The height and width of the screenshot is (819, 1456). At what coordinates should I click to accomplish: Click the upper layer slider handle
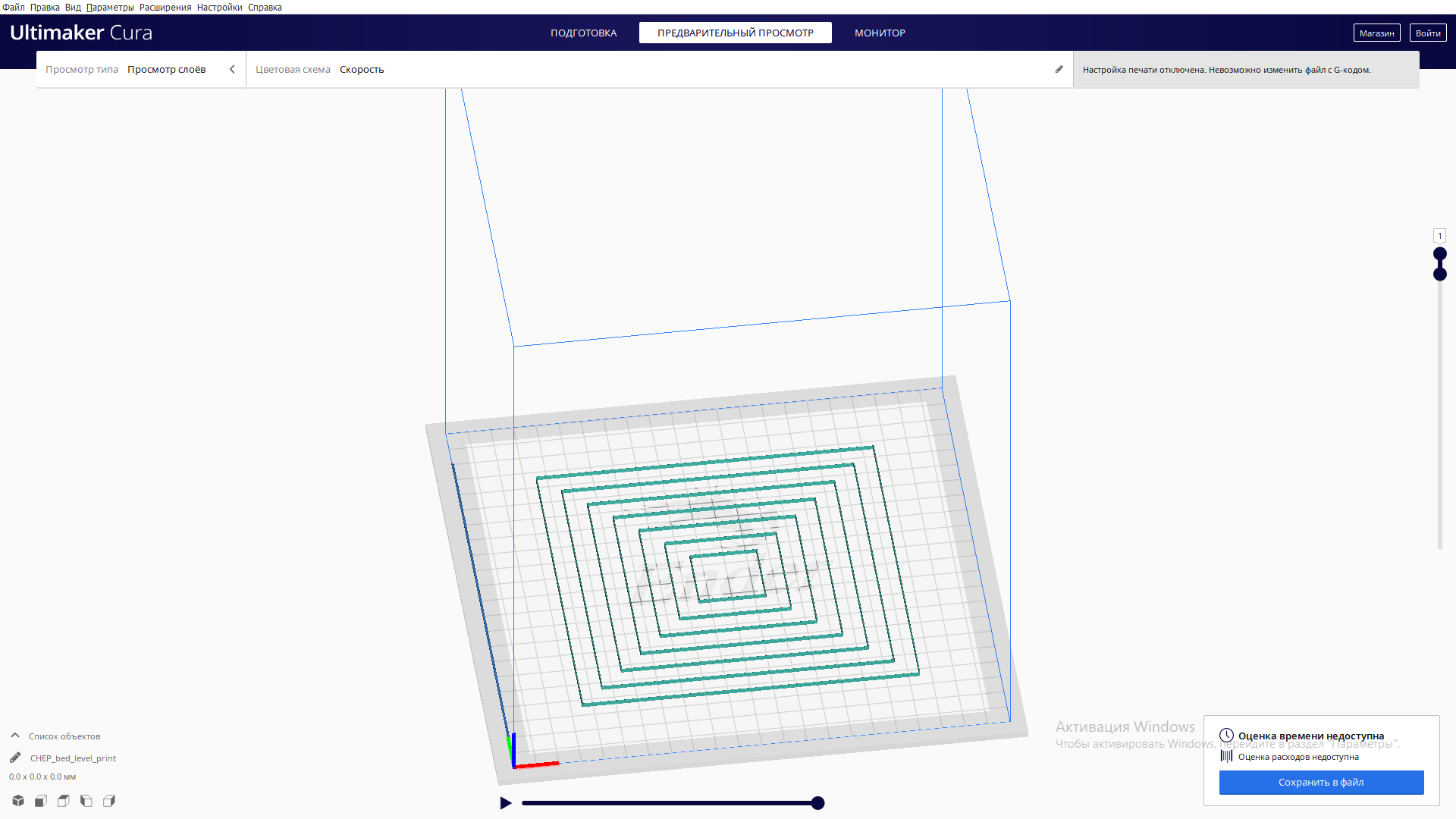[1439, 254]
